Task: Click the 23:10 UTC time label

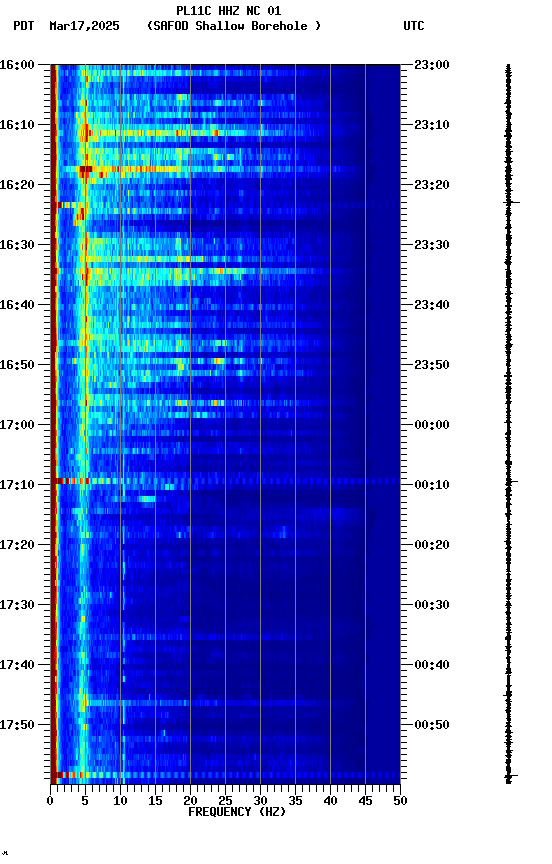Action: tap(432, 125)
